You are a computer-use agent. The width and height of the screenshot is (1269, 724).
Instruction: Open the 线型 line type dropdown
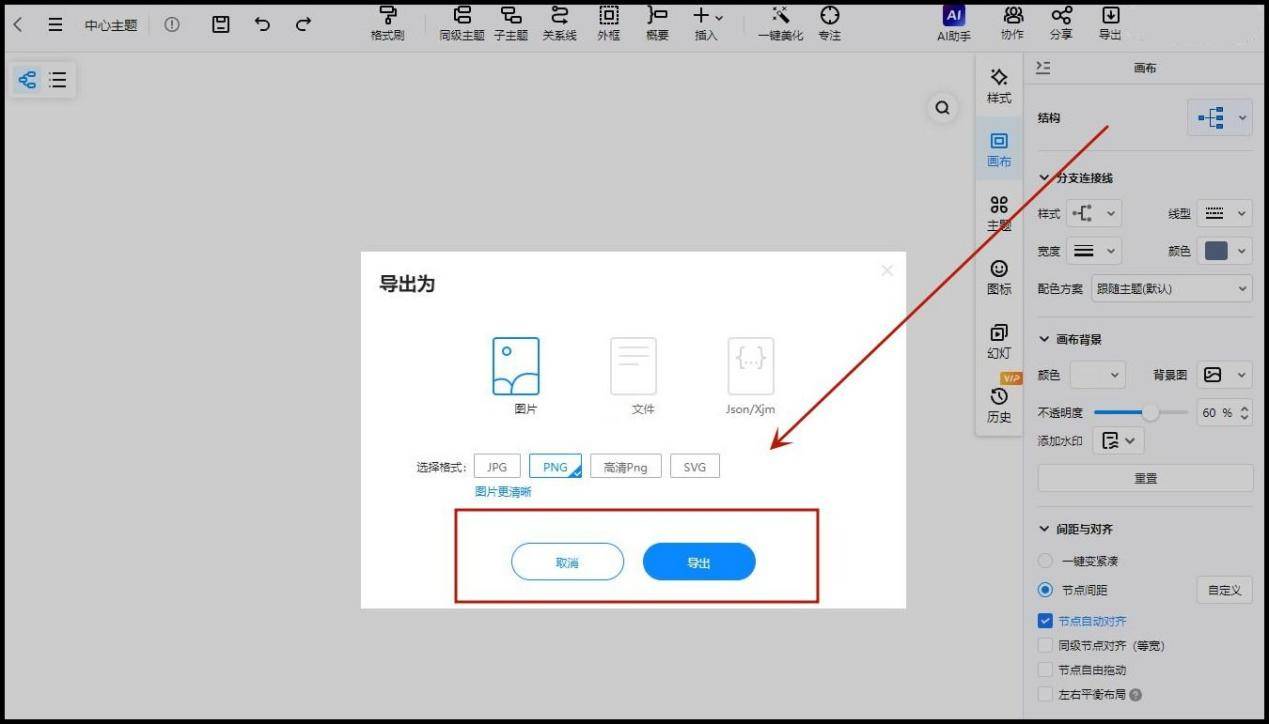[1225, 214]
